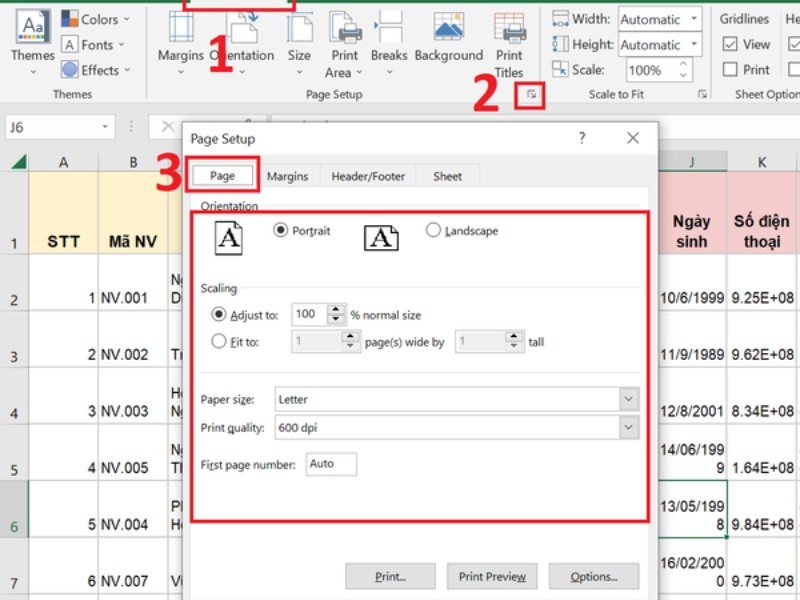Screen dimensions: 800x600
Task: Click the Print... button
Action: pyautogui.click(x=390, y=577)
